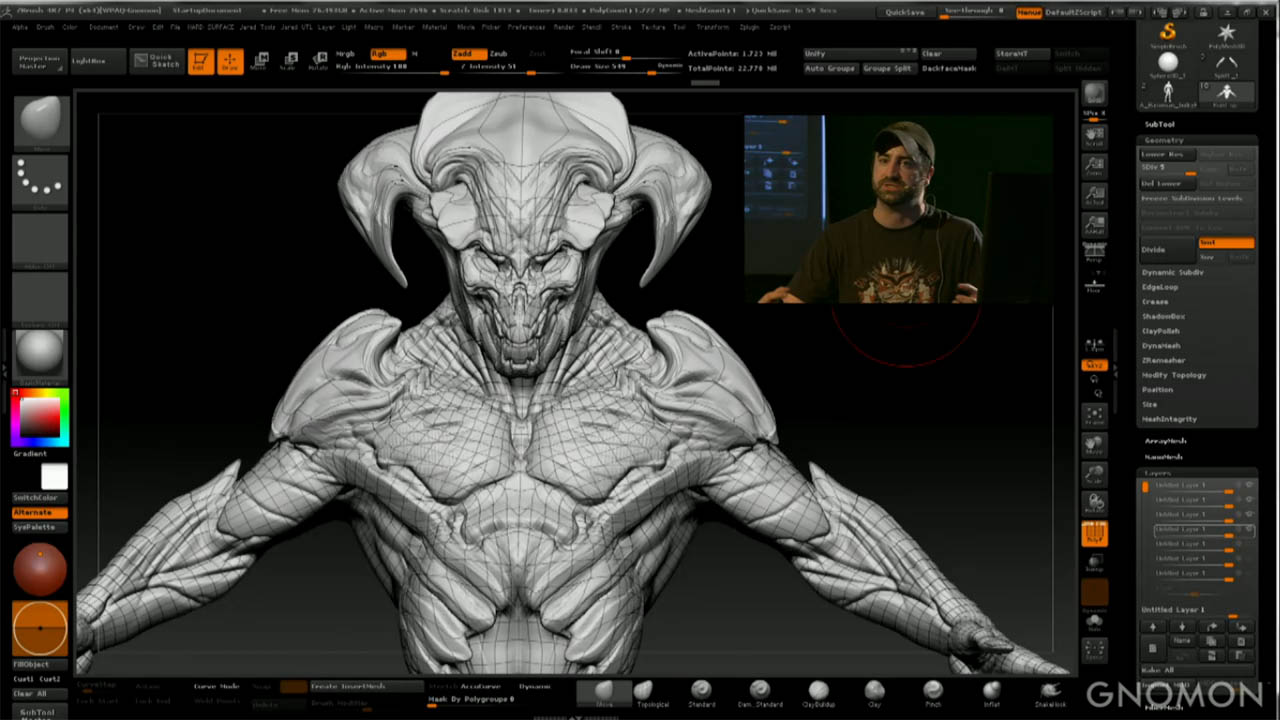Activate the Draw mode button
1280x720 pixels.
click(x=230, y=61)
